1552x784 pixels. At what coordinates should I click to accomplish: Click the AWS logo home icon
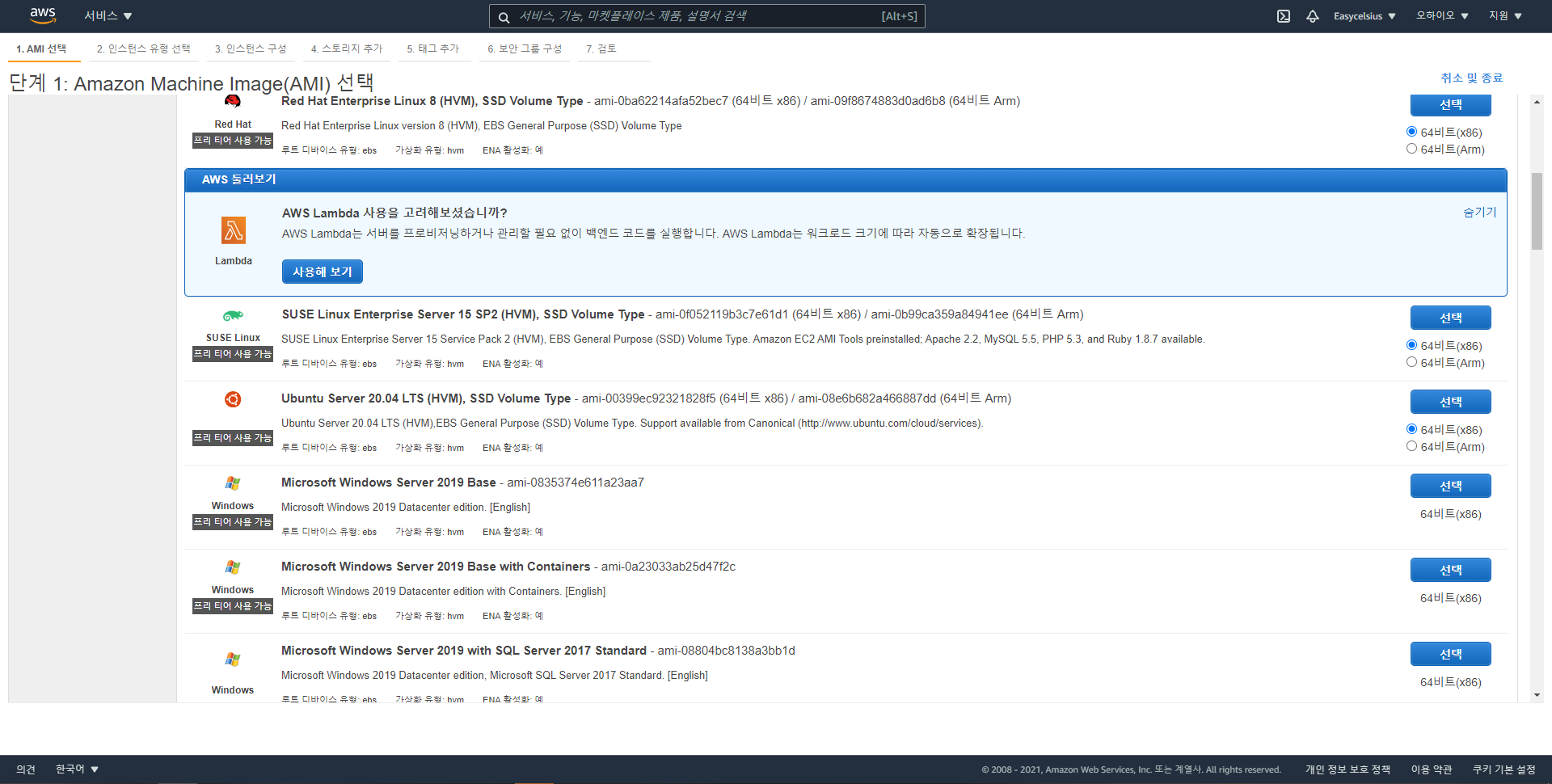tap(43, 15)
